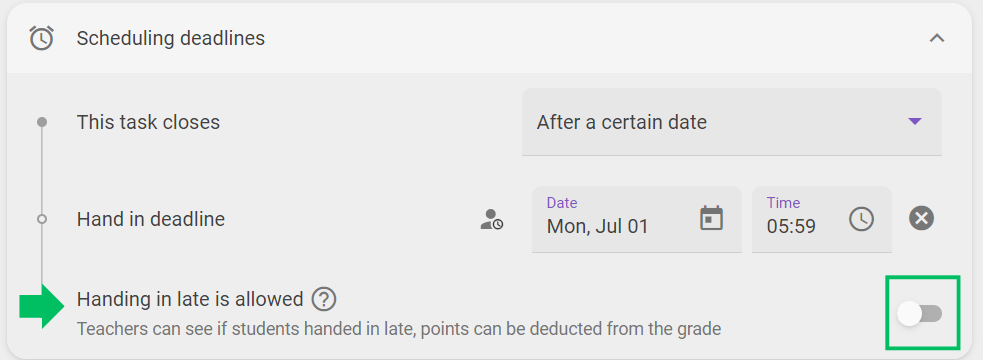
Task: Click the Time field showing 05:59
Action: (822, 219)
